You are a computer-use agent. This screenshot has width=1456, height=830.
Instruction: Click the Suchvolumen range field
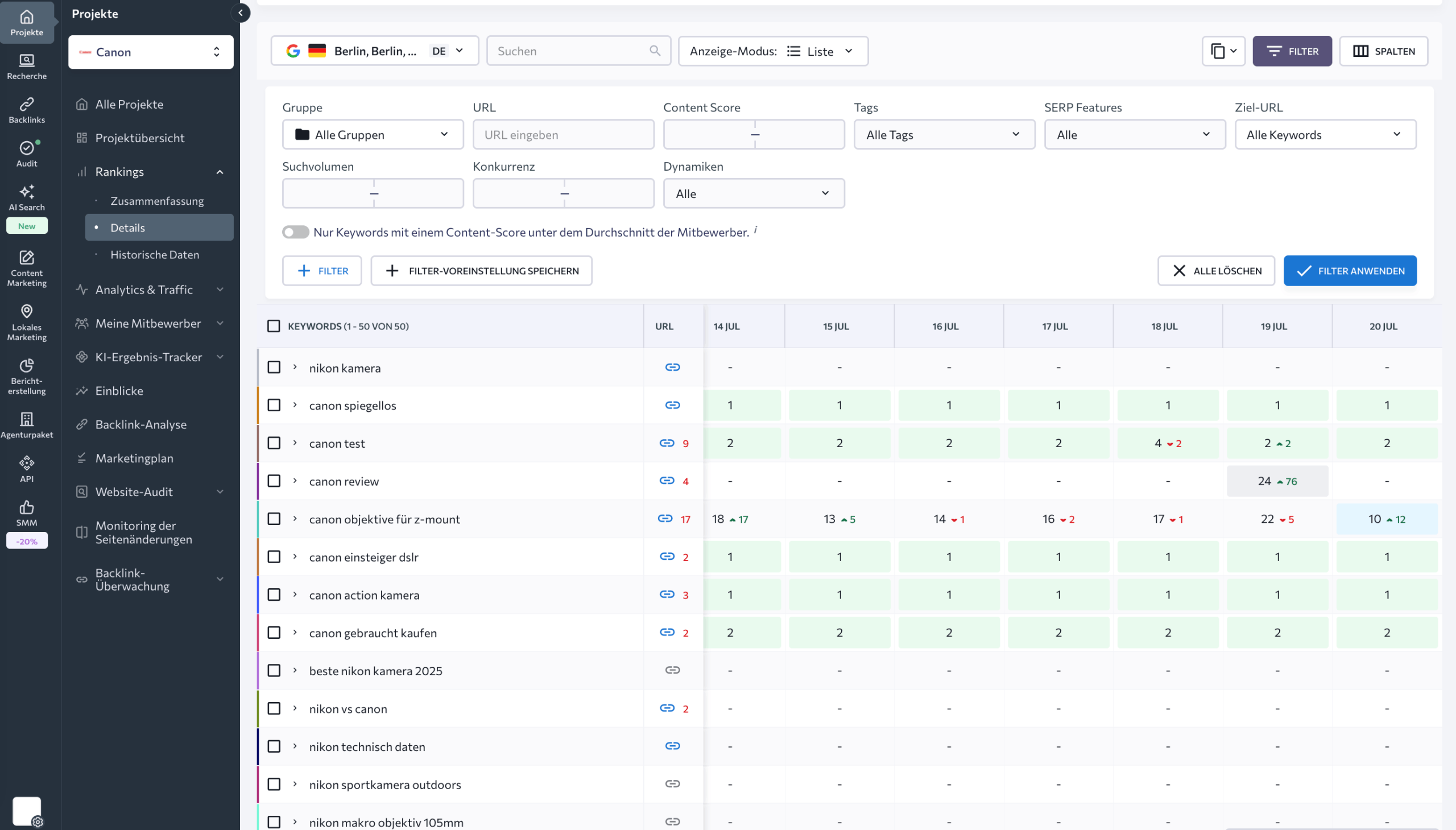click(x=373, y=194)
